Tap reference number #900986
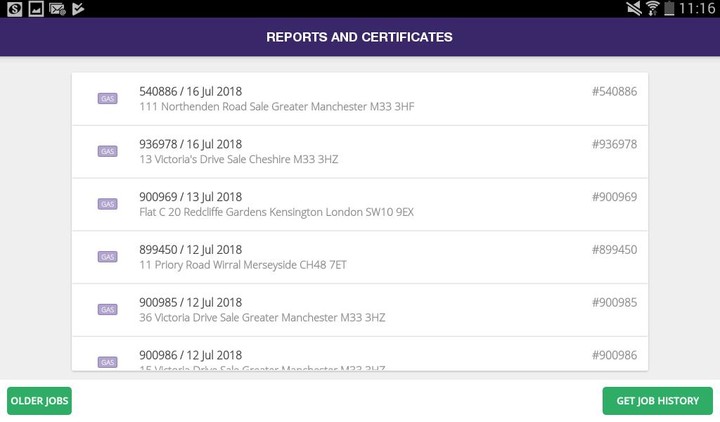The width and height of the screenshot is (720, 422). pos(614,355)
